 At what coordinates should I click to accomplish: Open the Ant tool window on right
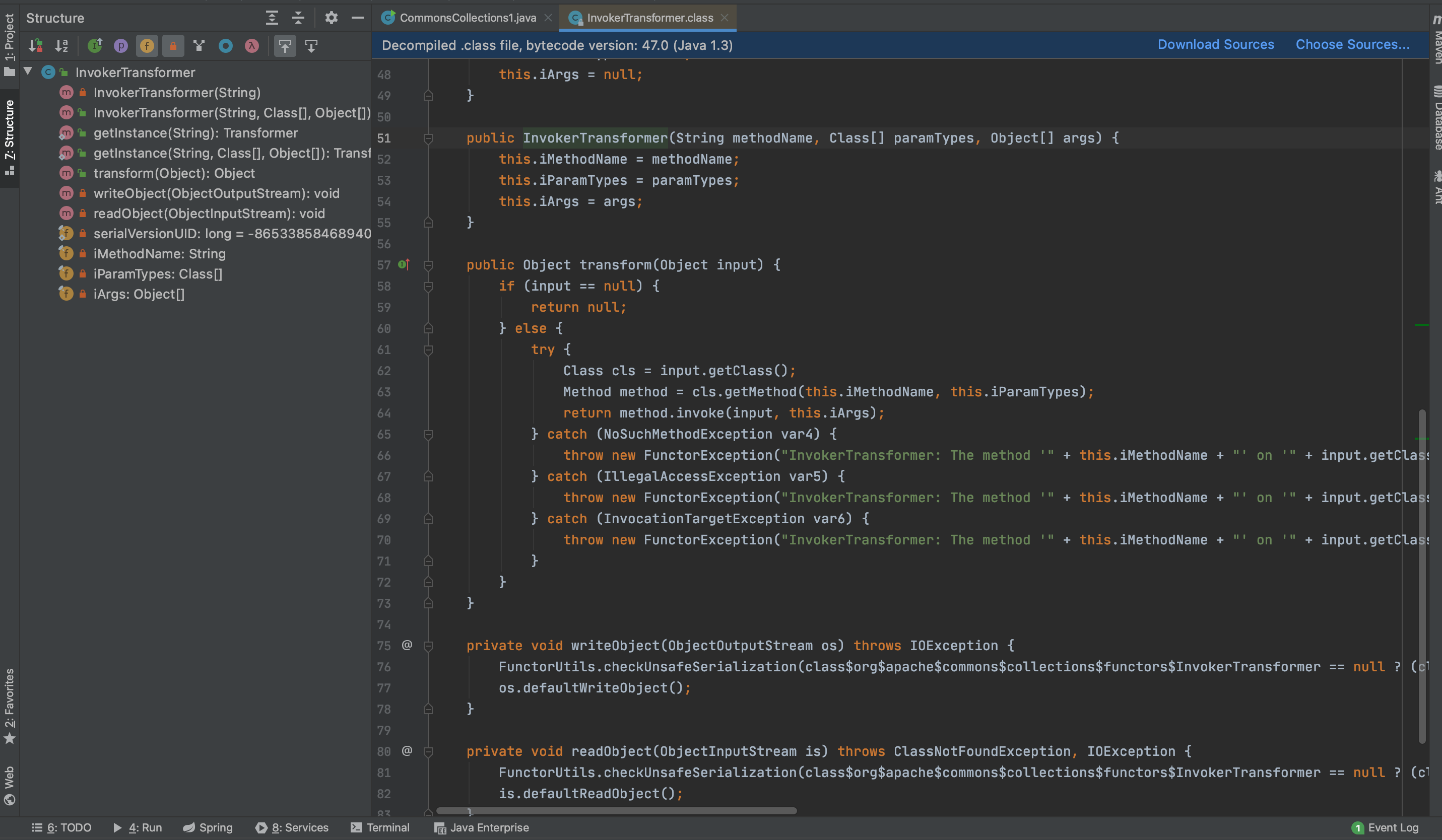coord(1436,186)
